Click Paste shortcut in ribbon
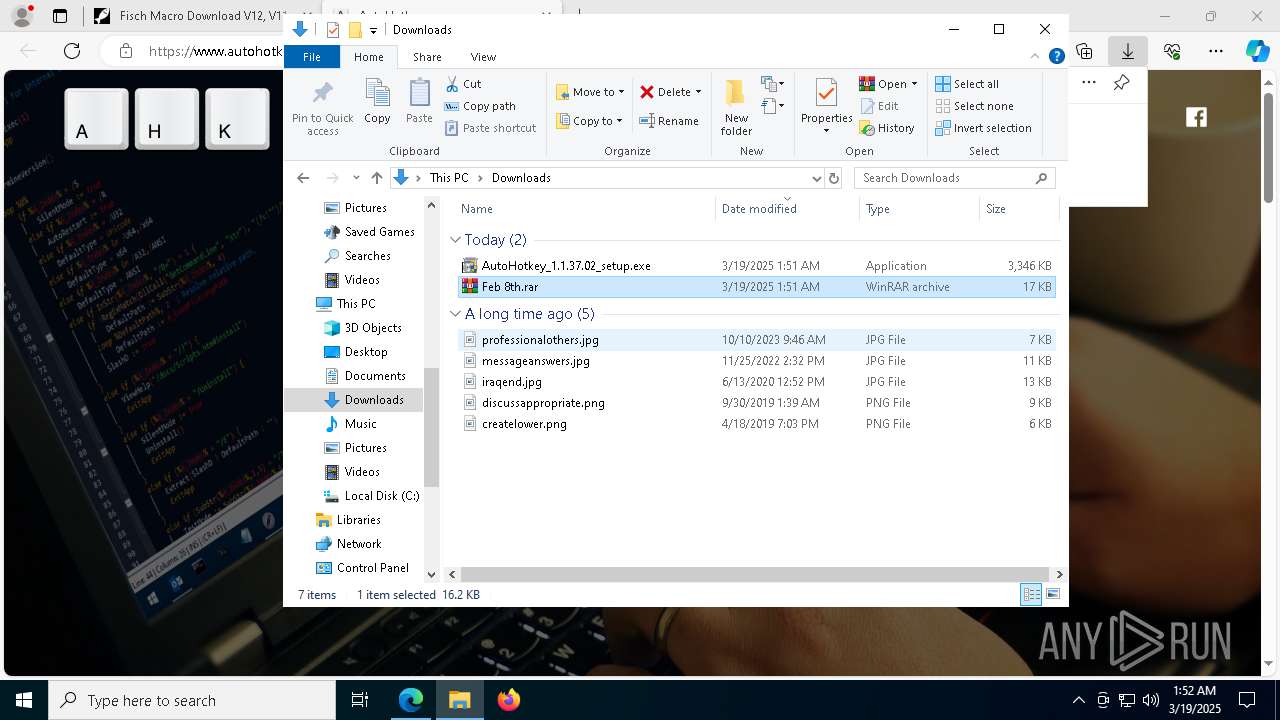 [x=490, y=128]
